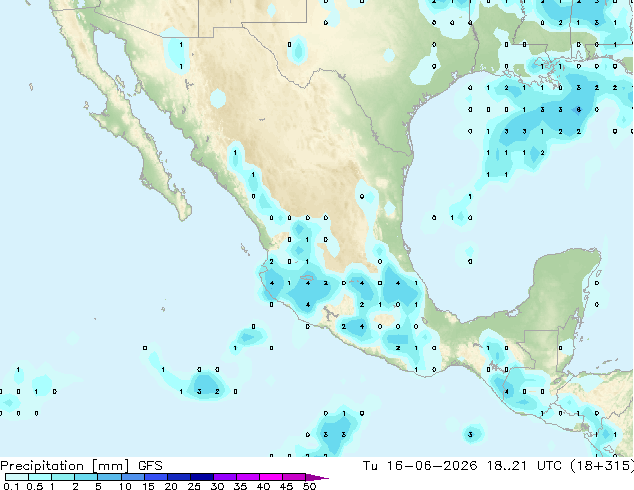Click the legend label "45"

point(286,486)
